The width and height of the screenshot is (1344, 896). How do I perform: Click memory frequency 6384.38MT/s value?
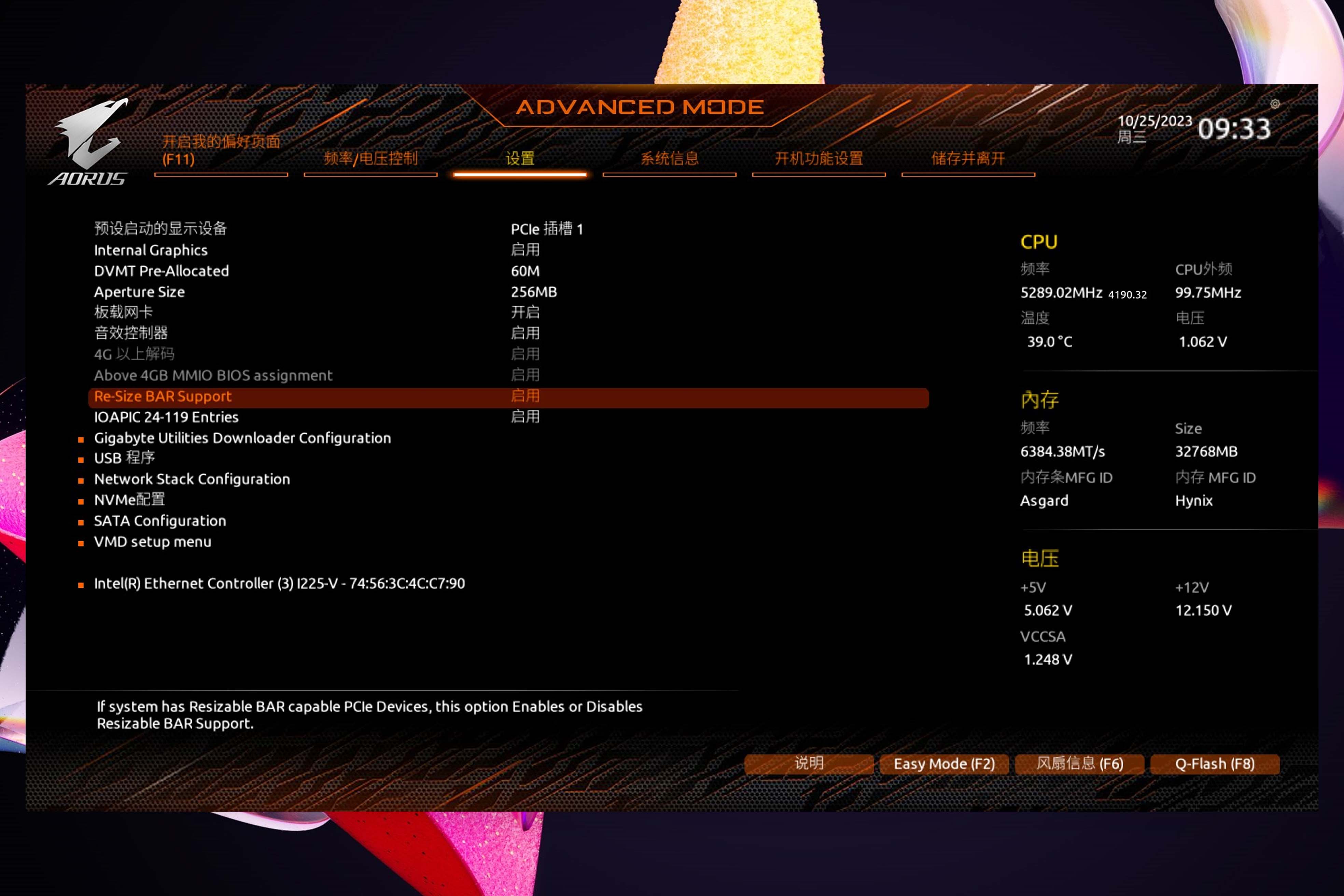pyautogui.click(x=1063, y=452)
